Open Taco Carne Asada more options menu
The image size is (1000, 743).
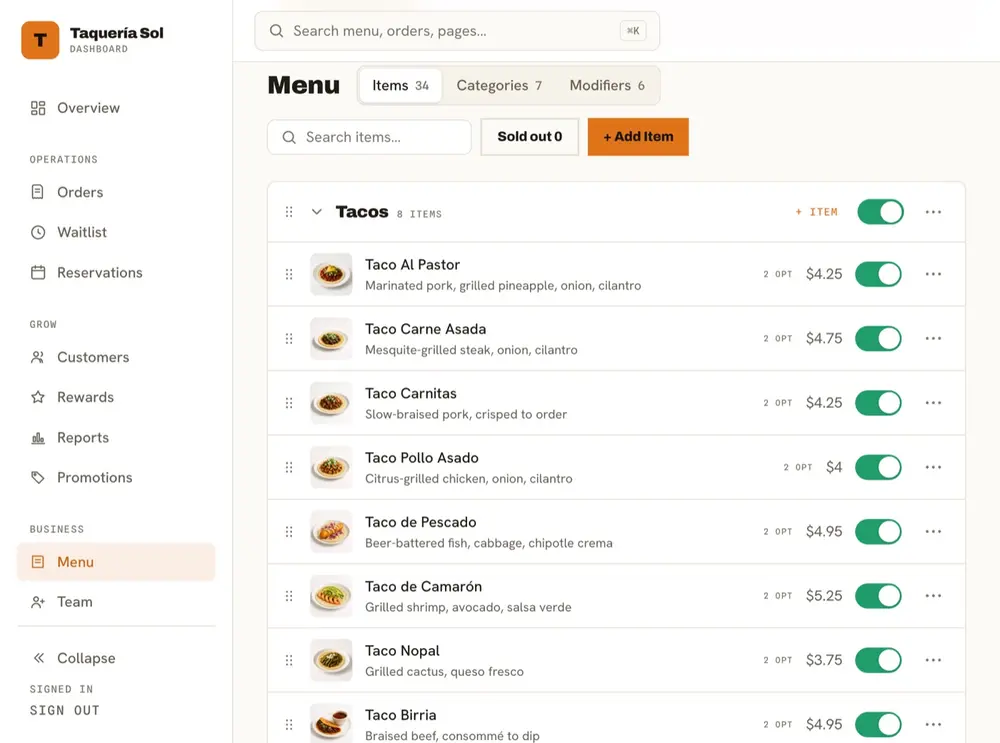point(933,339)
